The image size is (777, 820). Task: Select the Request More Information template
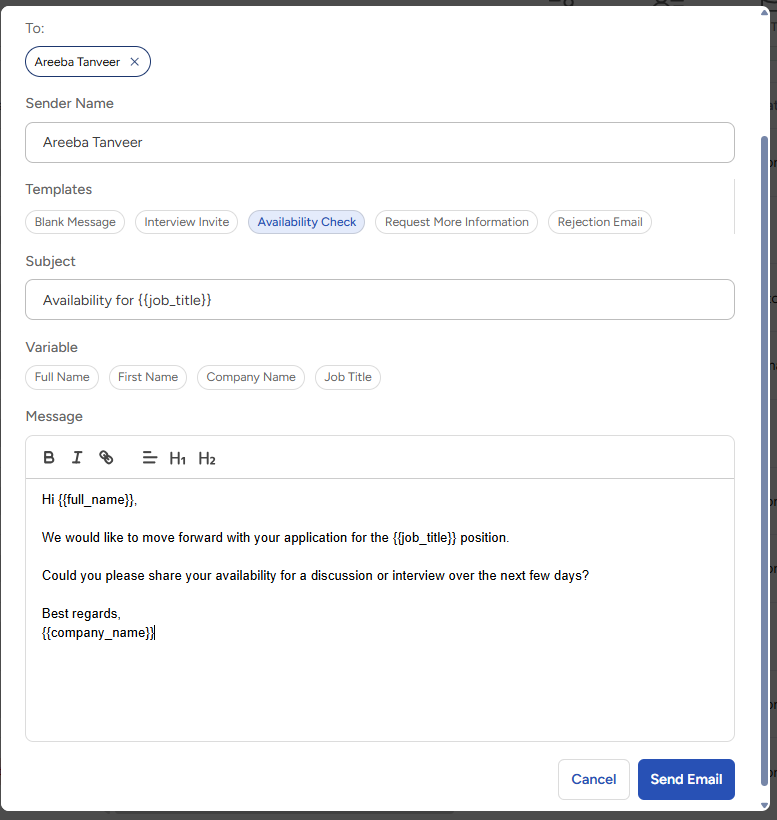coord(456,222)
